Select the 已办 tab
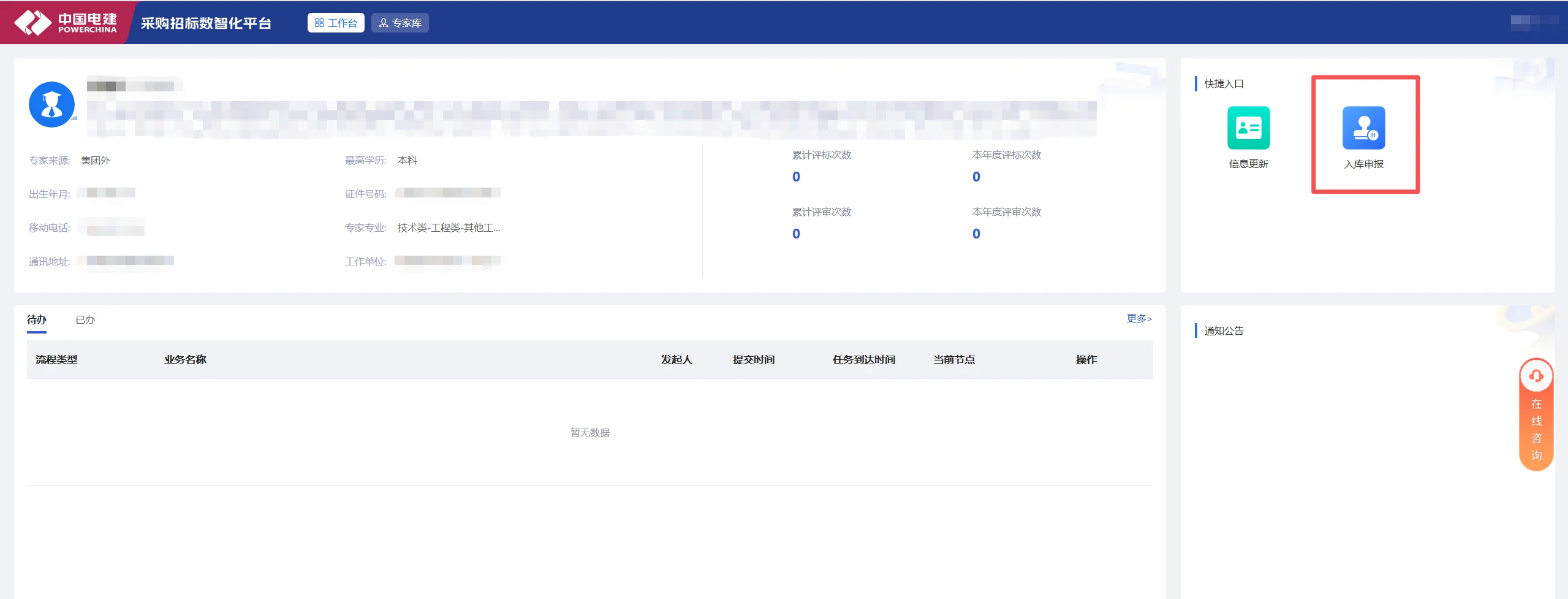This screenshot has height=599, width=1568. coord(85,319)
